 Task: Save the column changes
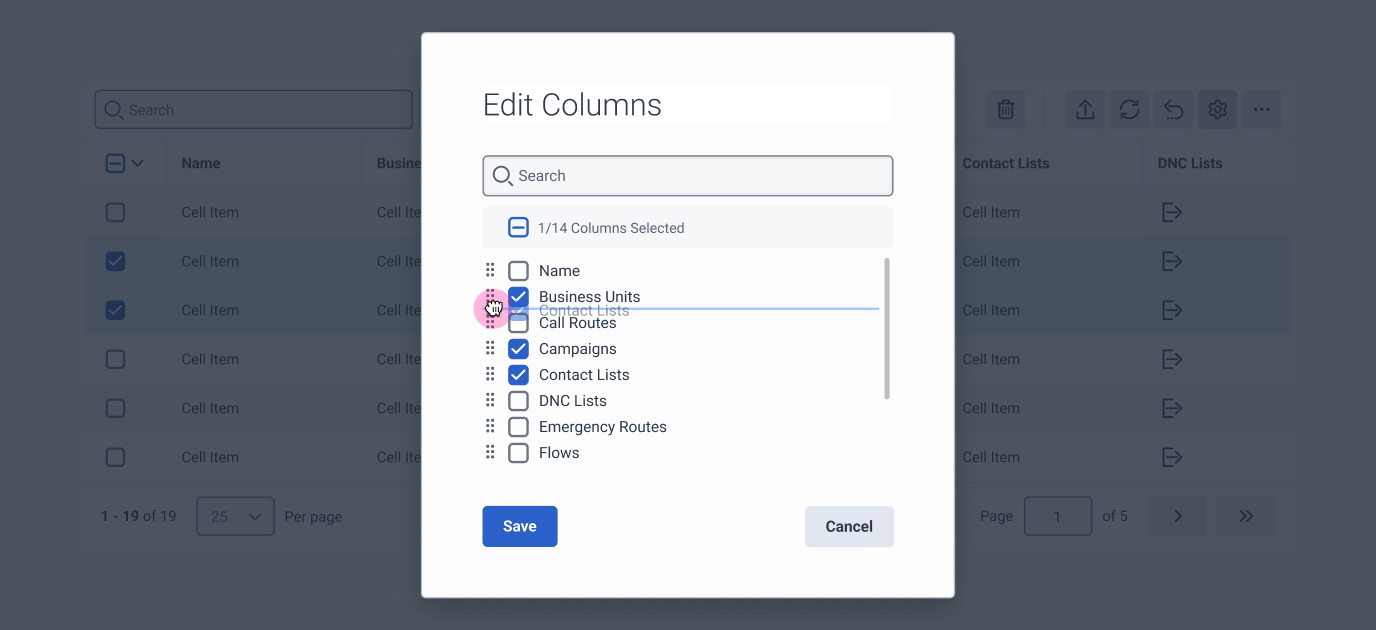click(519, 526)
